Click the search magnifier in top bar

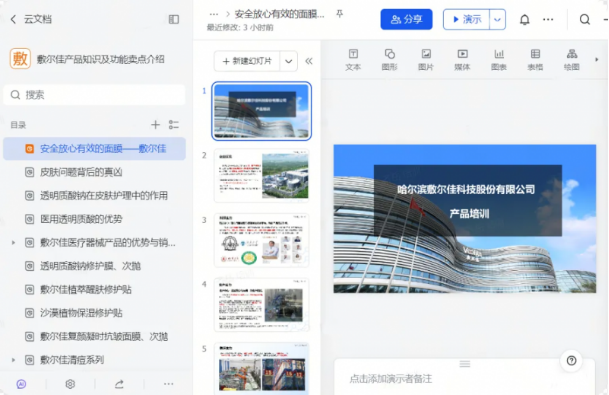[585, 19]
